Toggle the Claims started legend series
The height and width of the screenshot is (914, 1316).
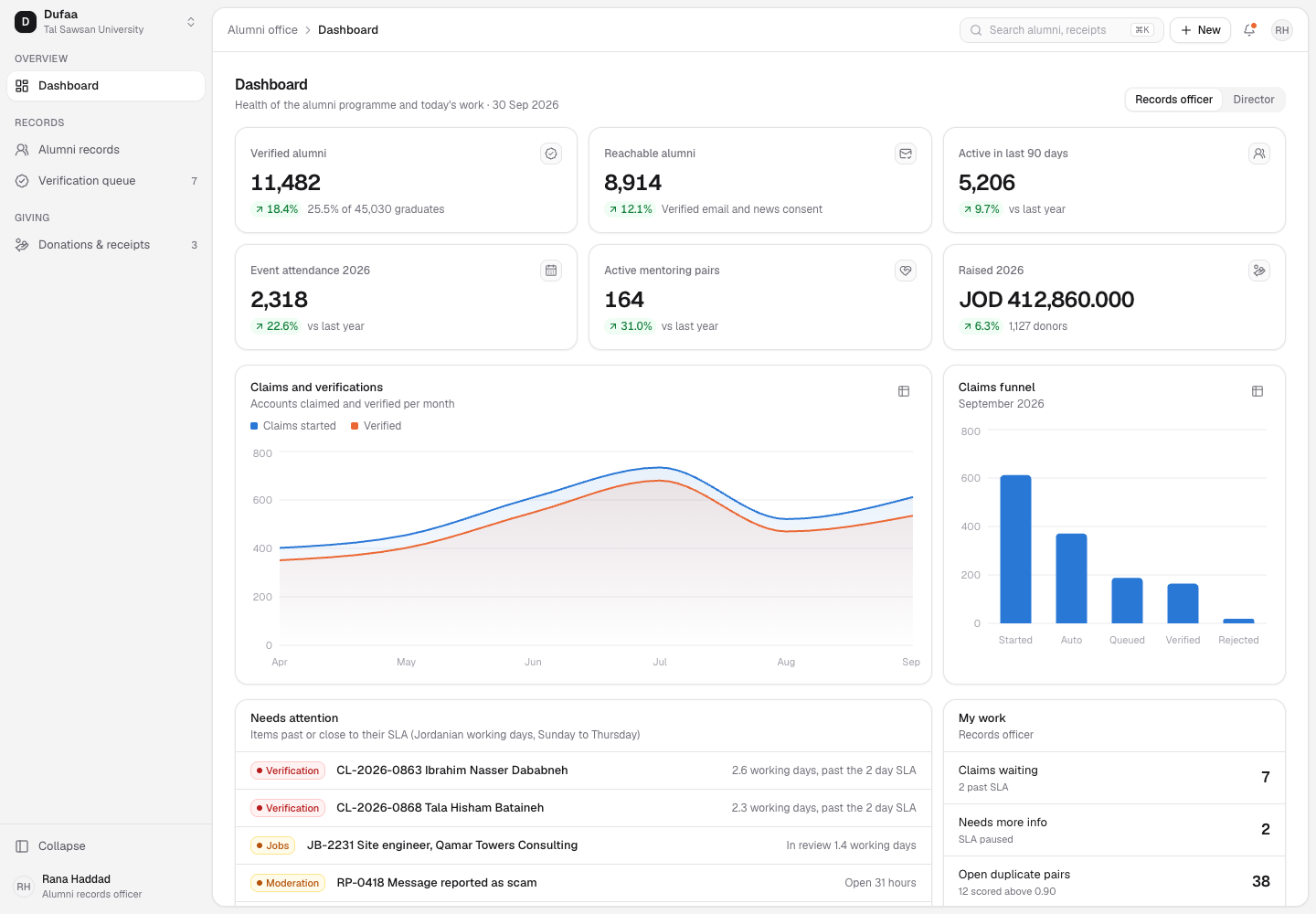click(293, 426)
